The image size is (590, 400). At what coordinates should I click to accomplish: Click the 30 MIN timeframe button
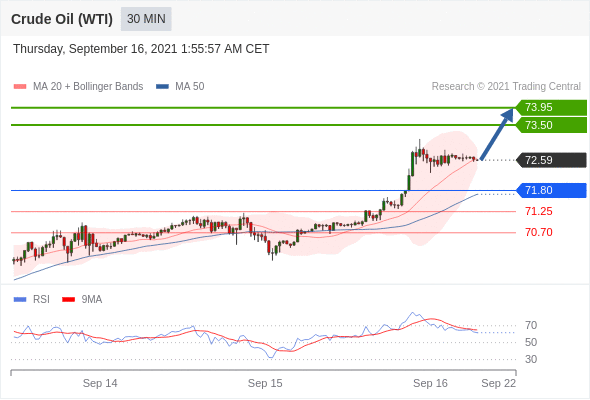(x=146, y=19)
